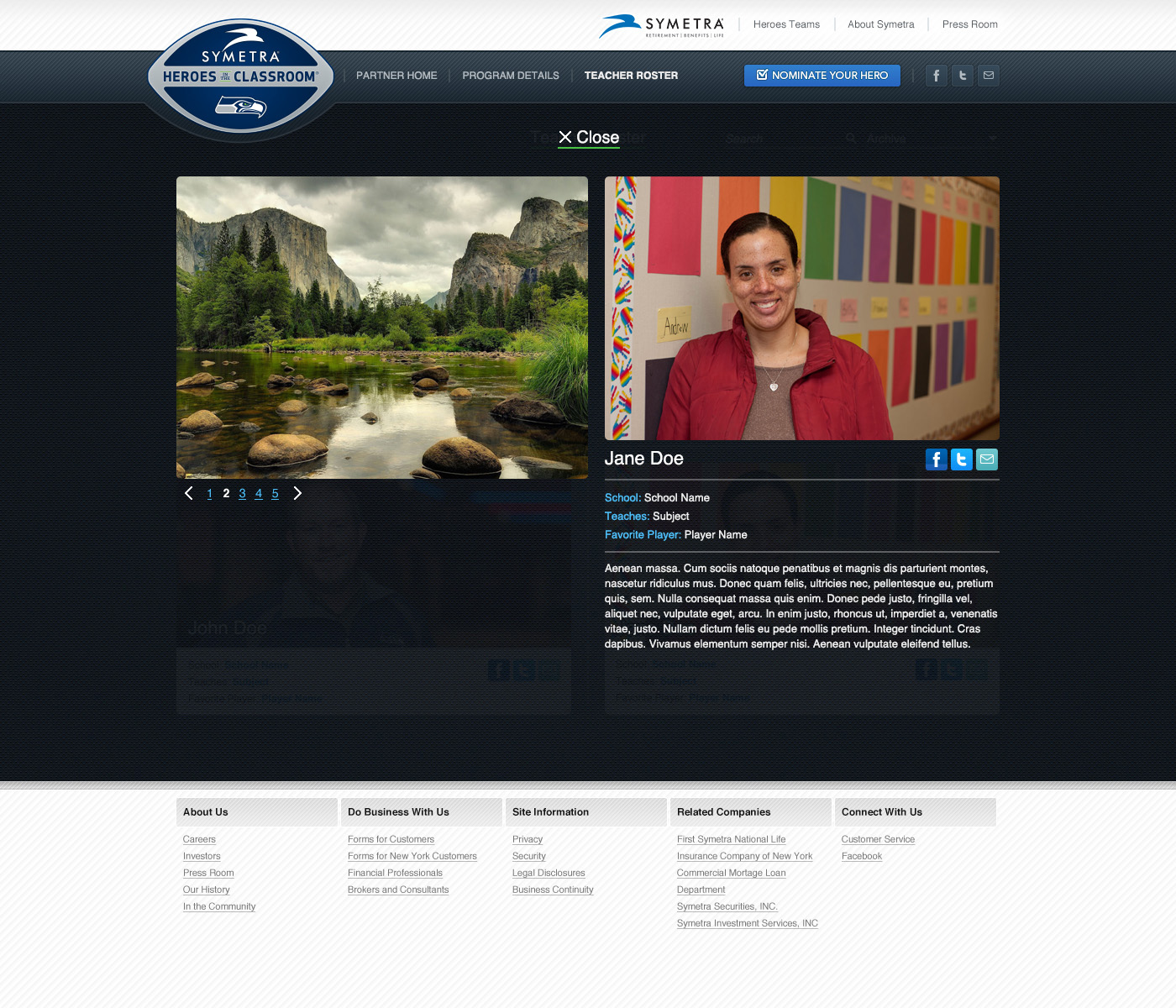1176x1008 pixels.
Task: Click the Symetra logo at top
Action: coord(662,25)
